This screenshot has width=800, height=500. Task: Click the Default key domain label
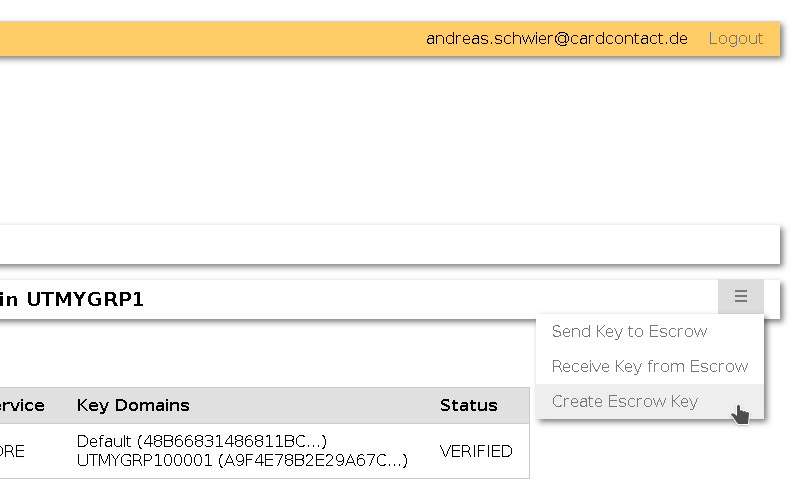click(x=104, y=441)
